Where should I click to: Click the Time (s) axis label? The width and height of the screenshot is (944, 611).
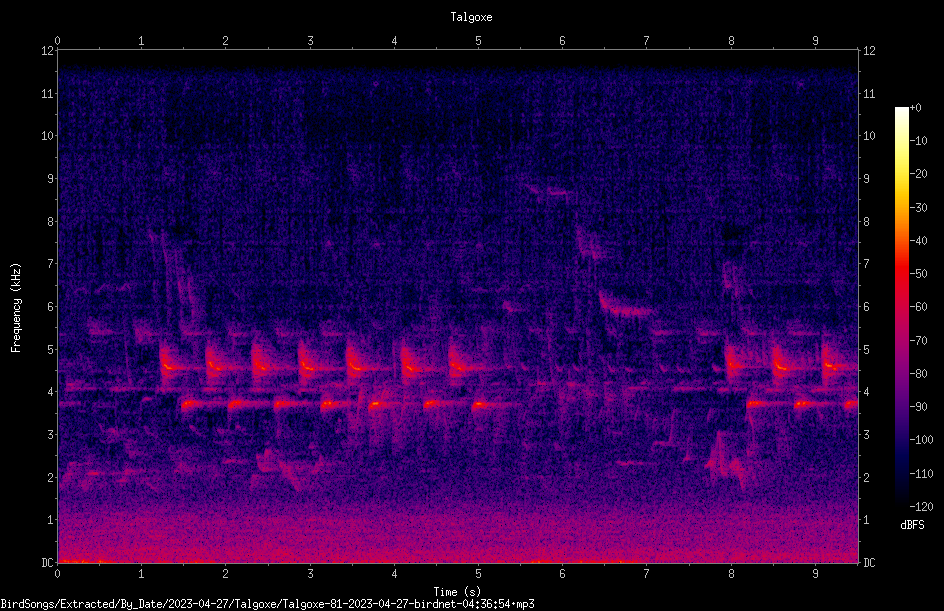457,592
